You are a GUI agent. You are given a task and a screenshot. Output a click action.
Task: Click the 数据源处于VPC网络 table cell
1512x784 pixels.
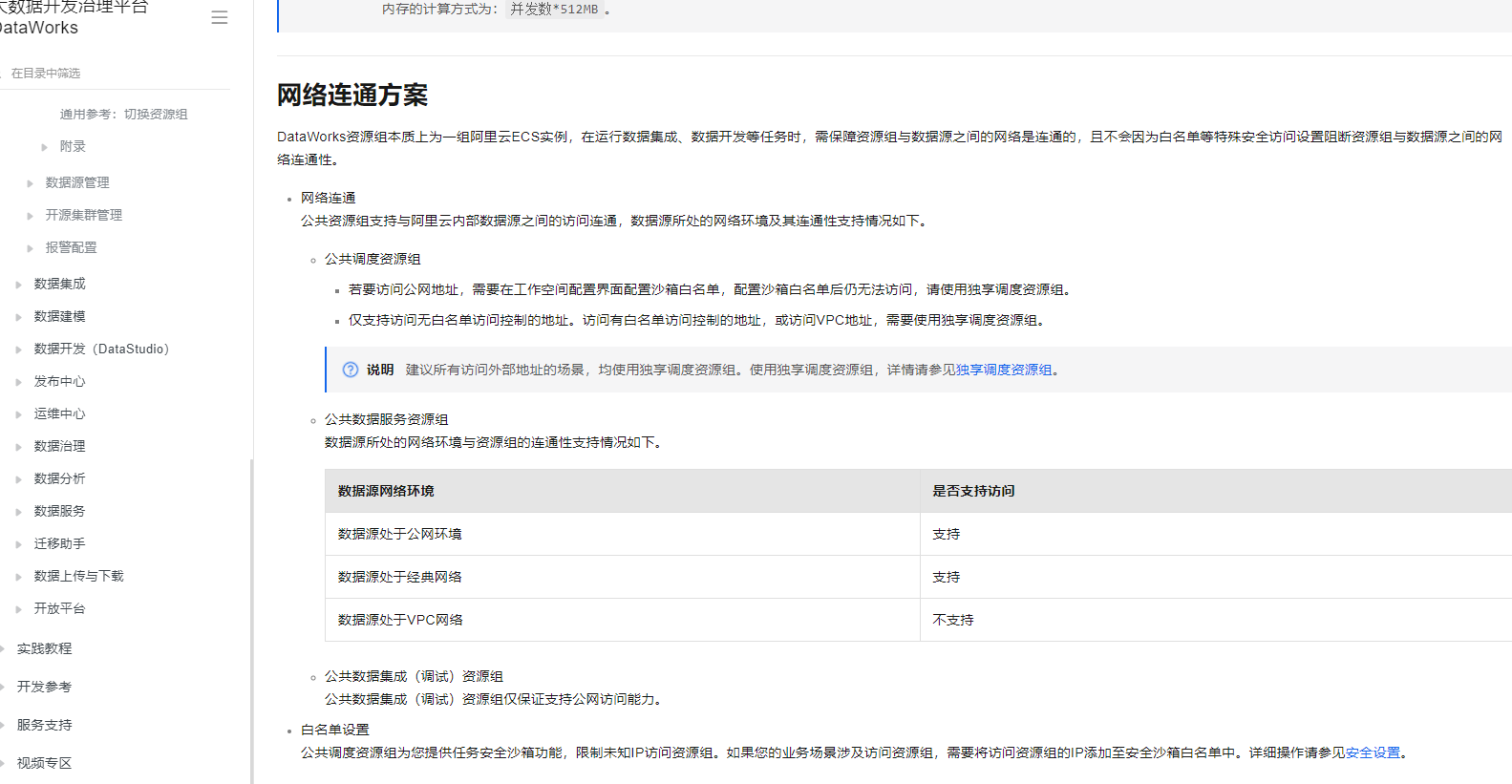coord(623,620)
